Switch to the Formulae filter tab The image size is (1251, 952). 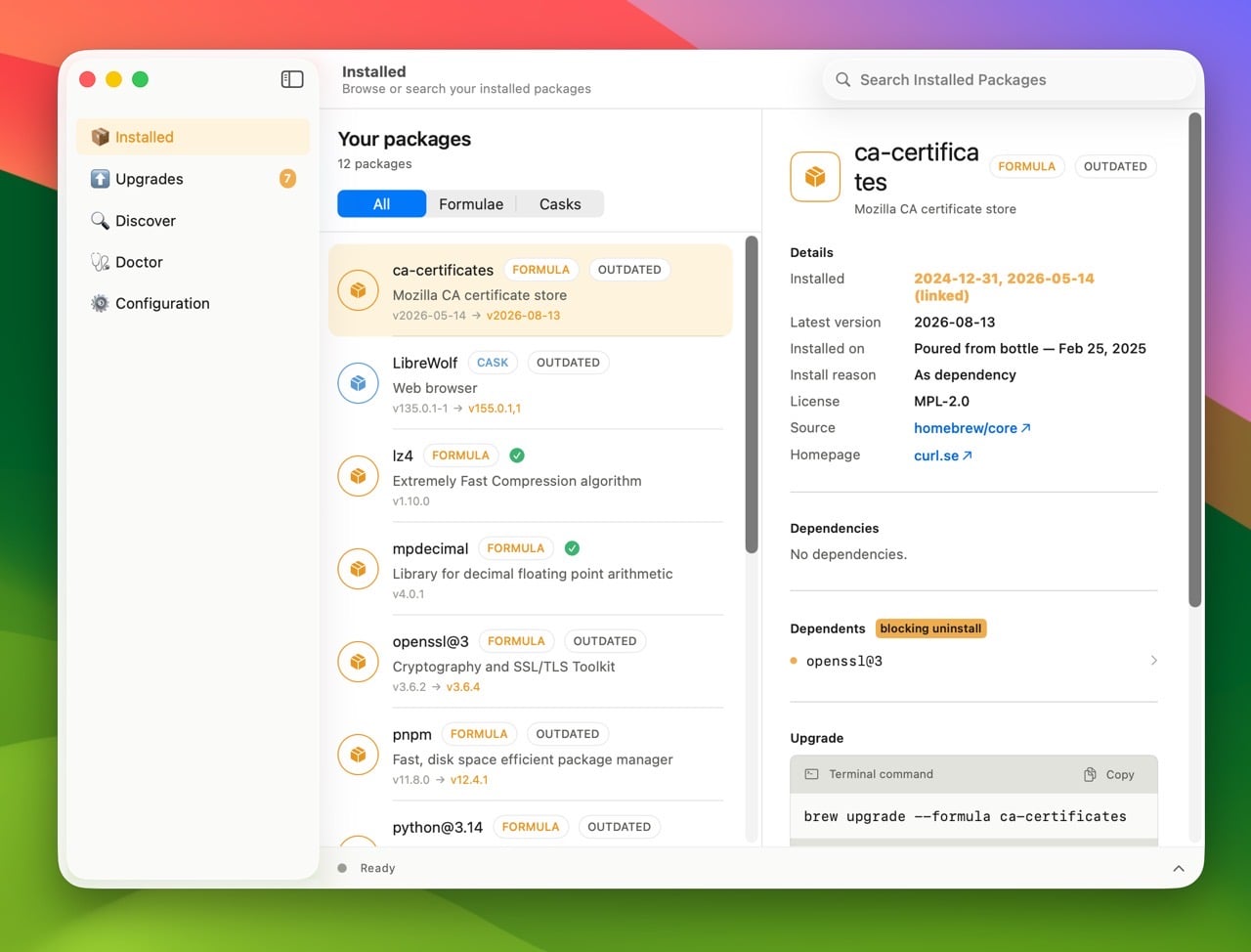[471, 204]
